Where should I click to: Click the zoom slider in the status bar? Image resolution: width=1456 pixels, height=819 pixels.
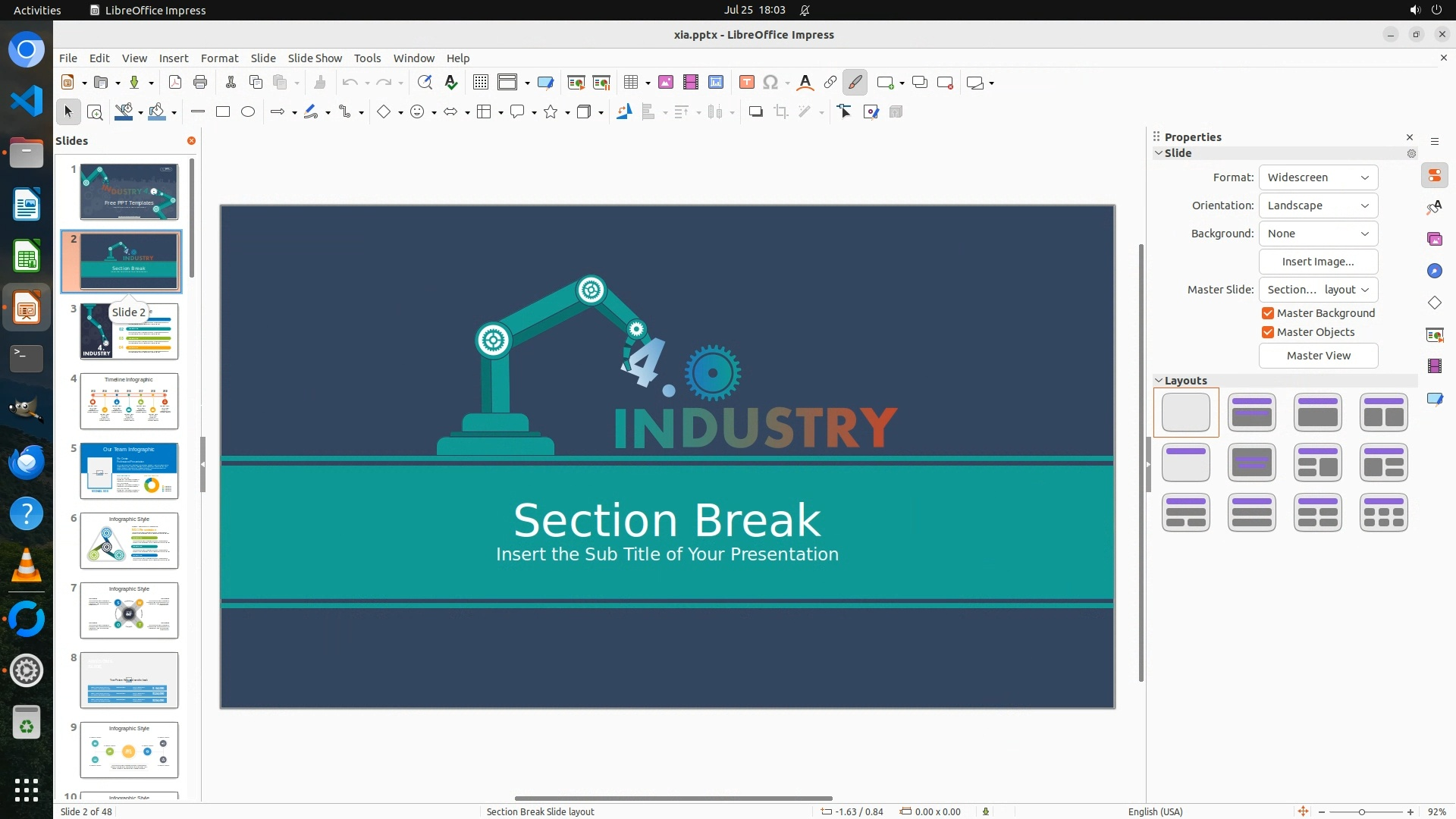tap(1363, 812)
